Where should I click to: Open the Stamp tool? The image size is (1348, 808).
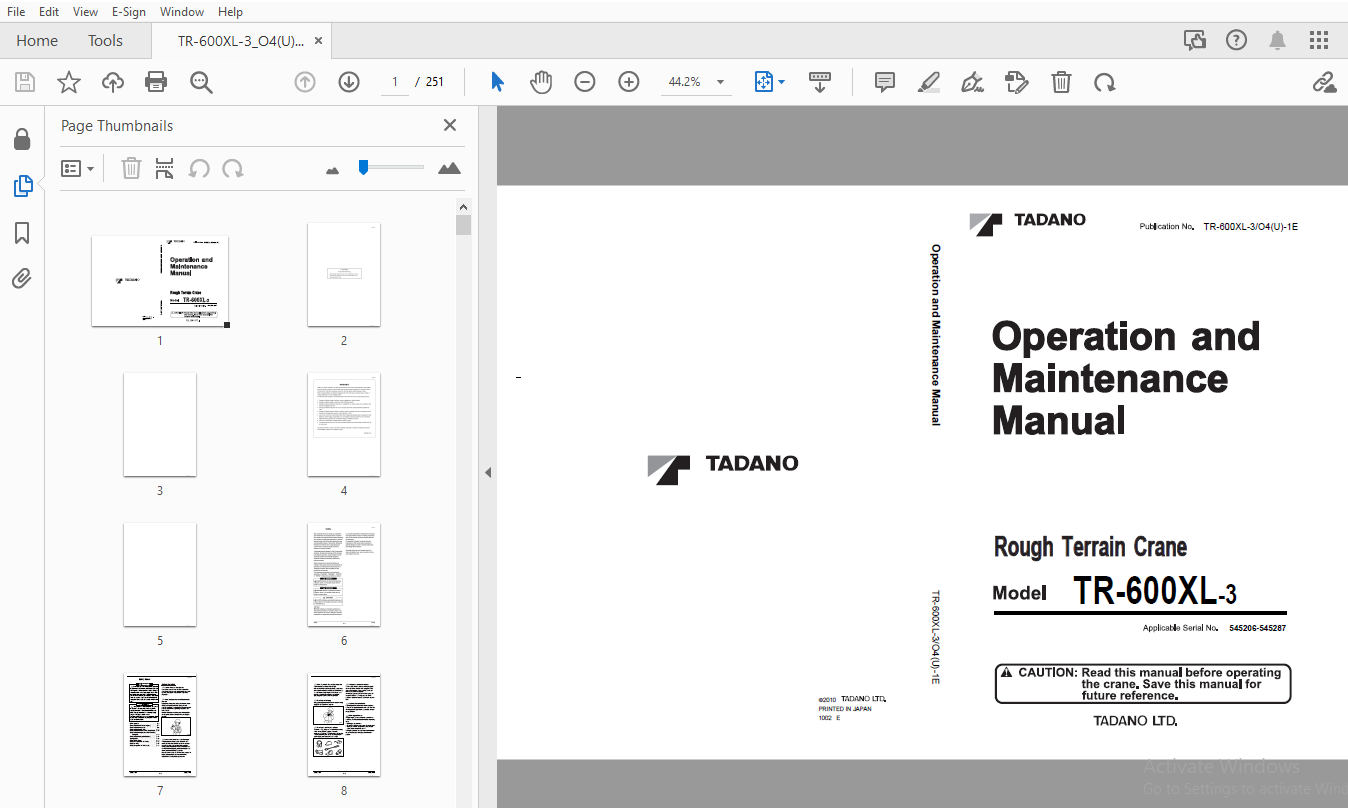pos(1017,82)
